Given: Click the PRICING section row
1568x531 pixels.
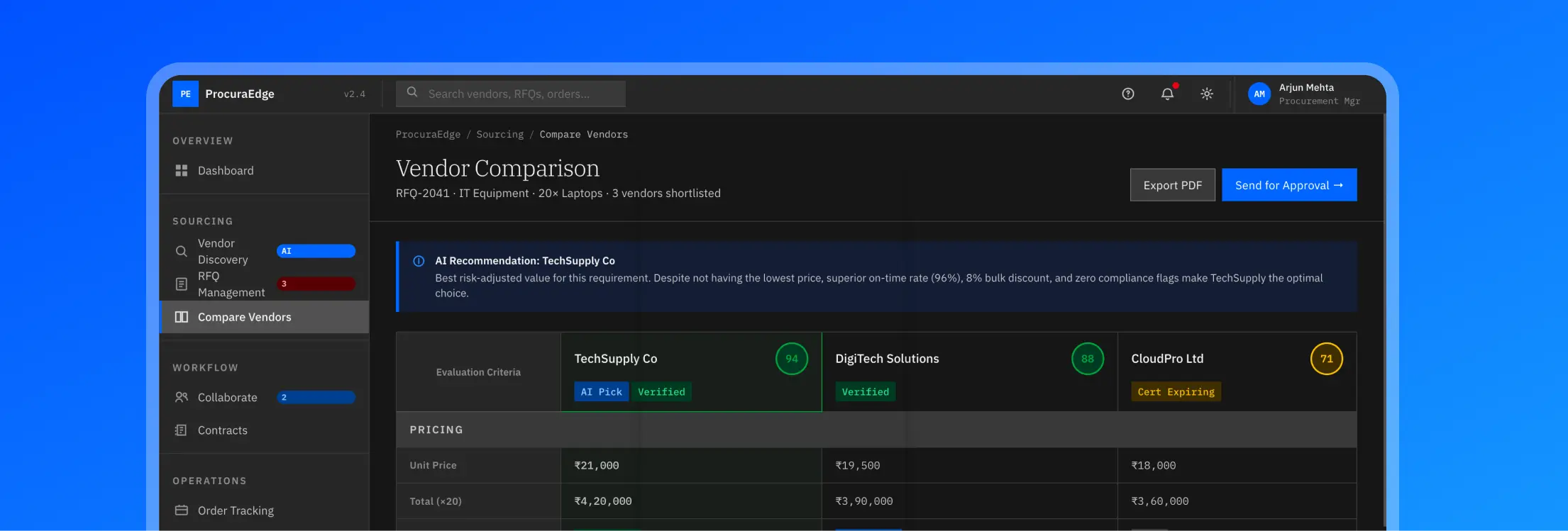Looking at the screenshot, I should coord(876,430).
